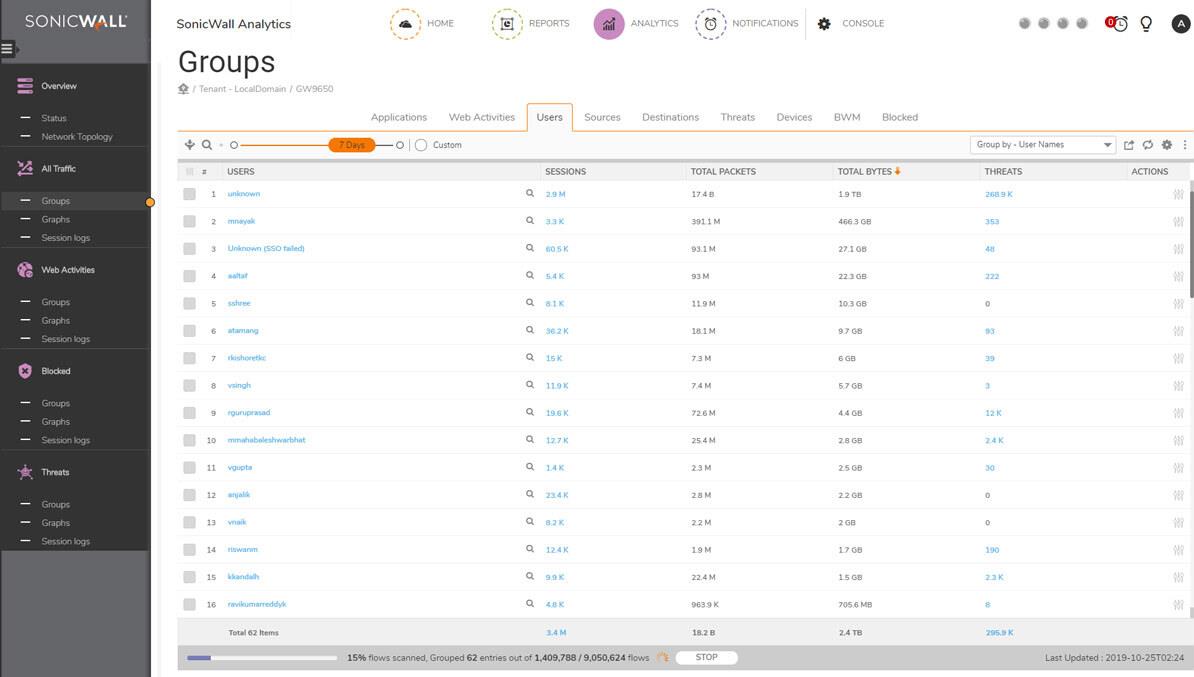This screenshot has height=677, width=1194.
Task: Click the magnifier icon next to mnayak
Action: [530, 221]
